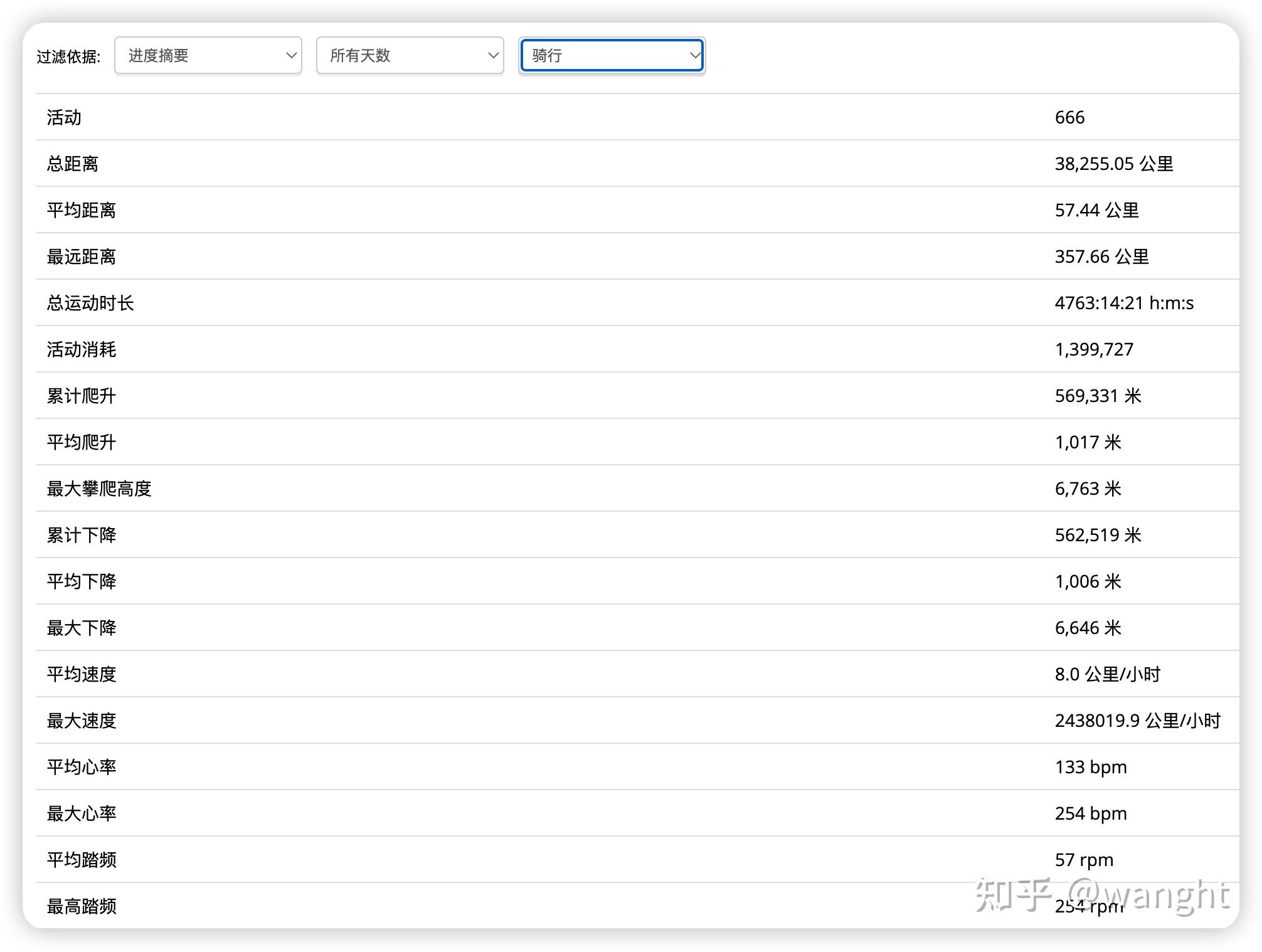Select the 累计爬升 row
1262x952 pixels.
point(82,396)
